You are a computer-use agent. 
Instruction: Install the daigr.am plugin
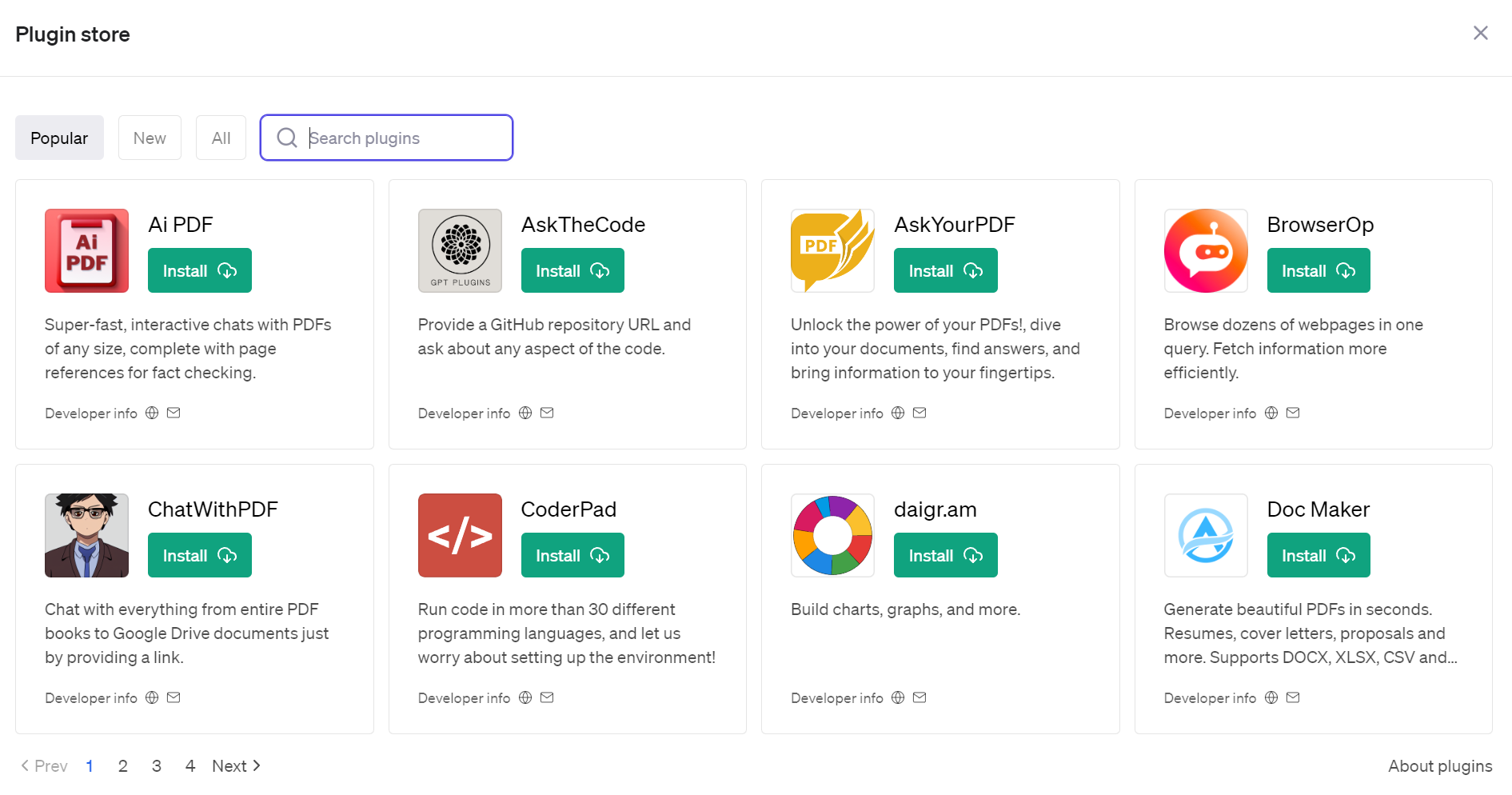click(x=946, y=555)
